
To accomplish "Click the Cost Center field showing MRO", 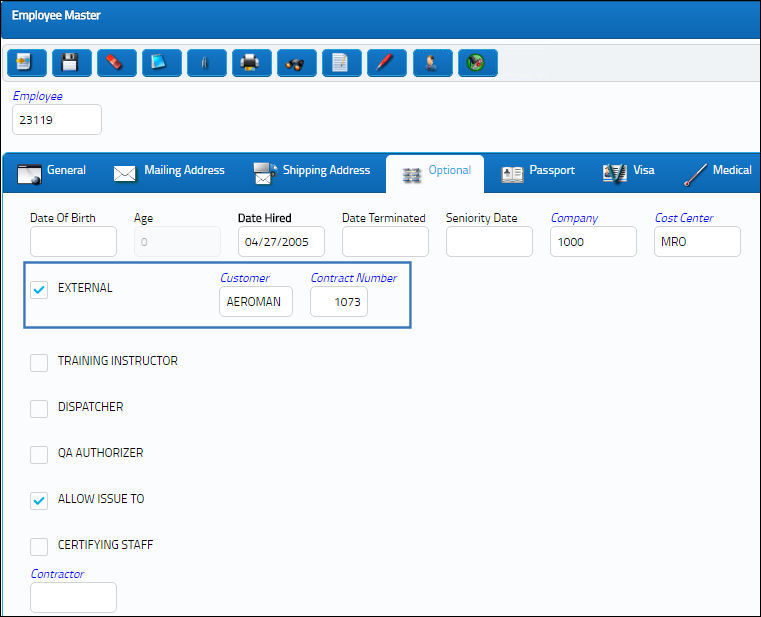I will tap(697, 241).
